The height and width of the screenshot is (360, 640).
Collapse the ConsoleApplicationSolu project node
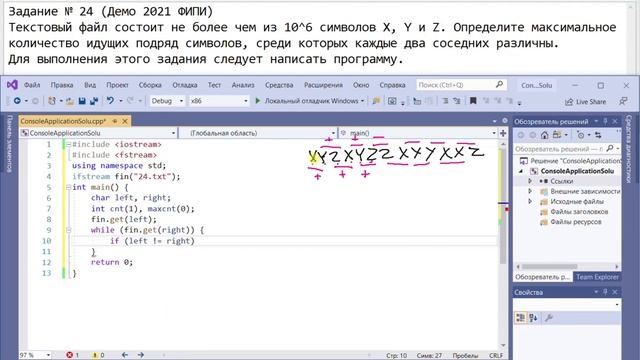coord(521,171)
